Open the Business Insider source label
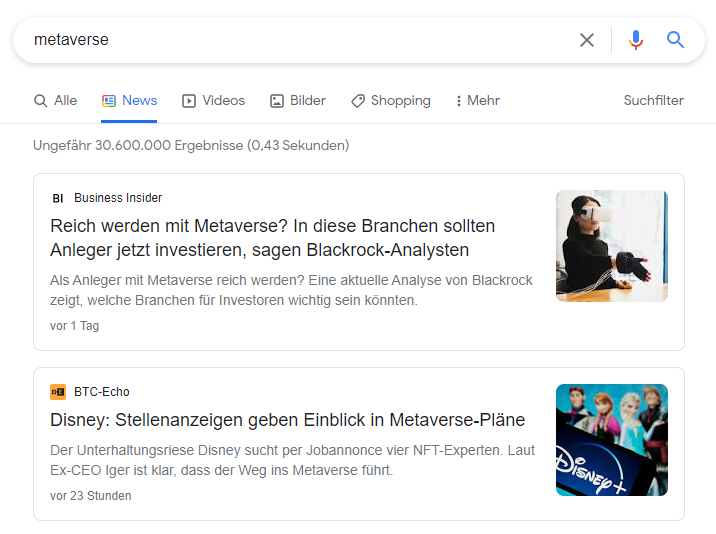716x534 pixels. (x=118, y=198)
